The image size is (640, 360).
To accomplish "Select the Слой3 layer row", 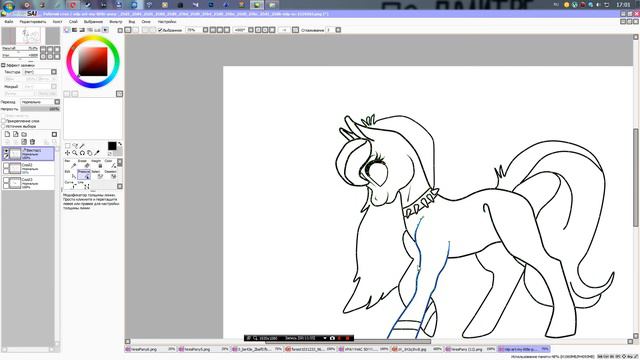I will click(28, 182).
